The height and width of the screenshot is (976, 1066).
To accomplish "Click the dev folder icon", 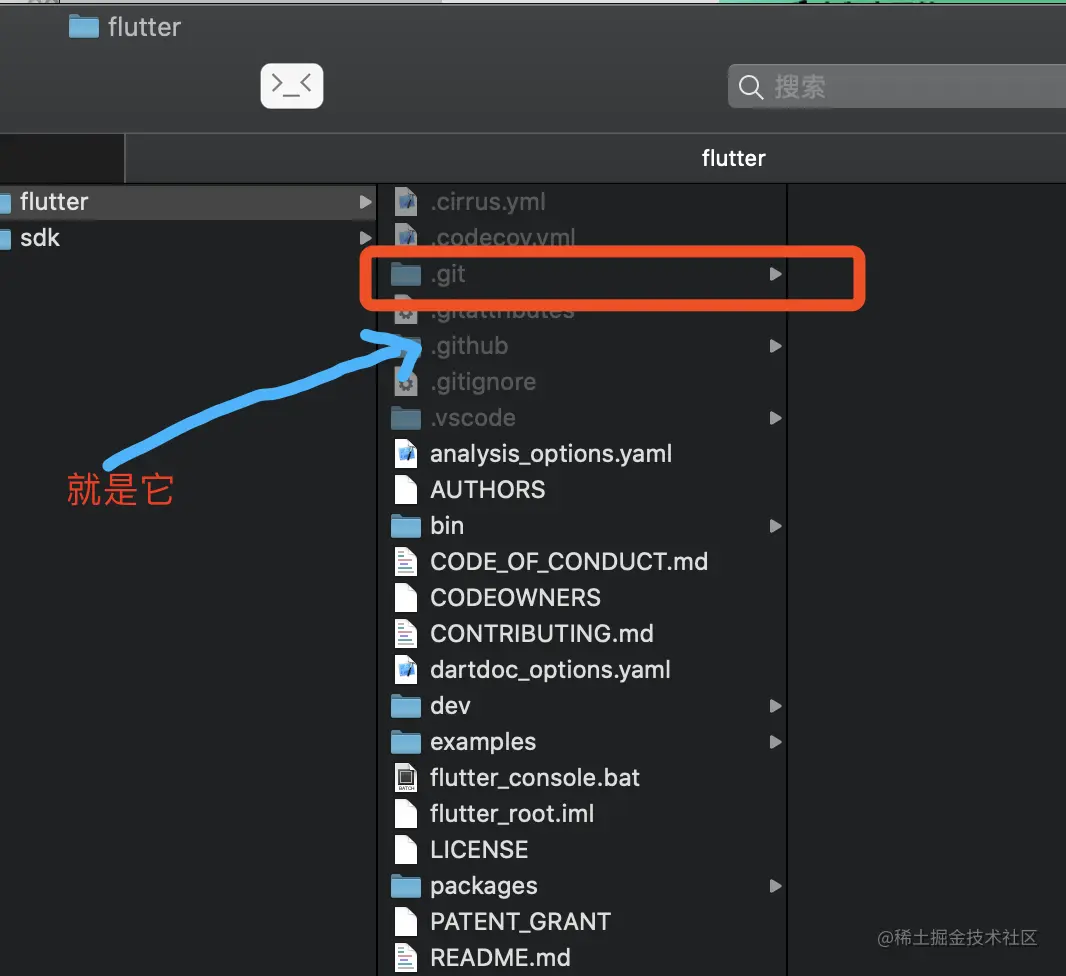I will click(x=406, y=706).
